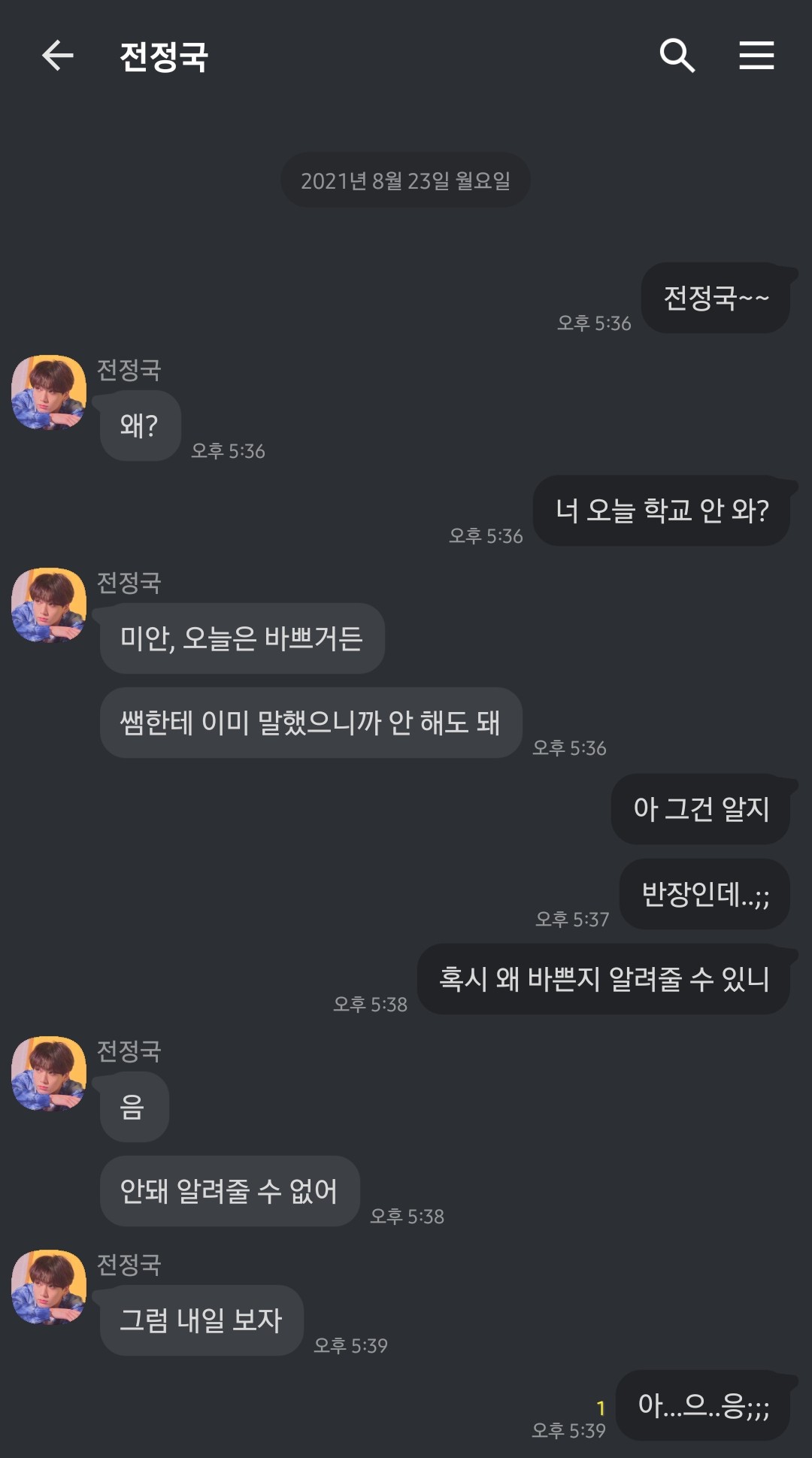The width and height of the screenshot is (812, 1458).
Task: Open the chat search magnifier
Action: 677,56
